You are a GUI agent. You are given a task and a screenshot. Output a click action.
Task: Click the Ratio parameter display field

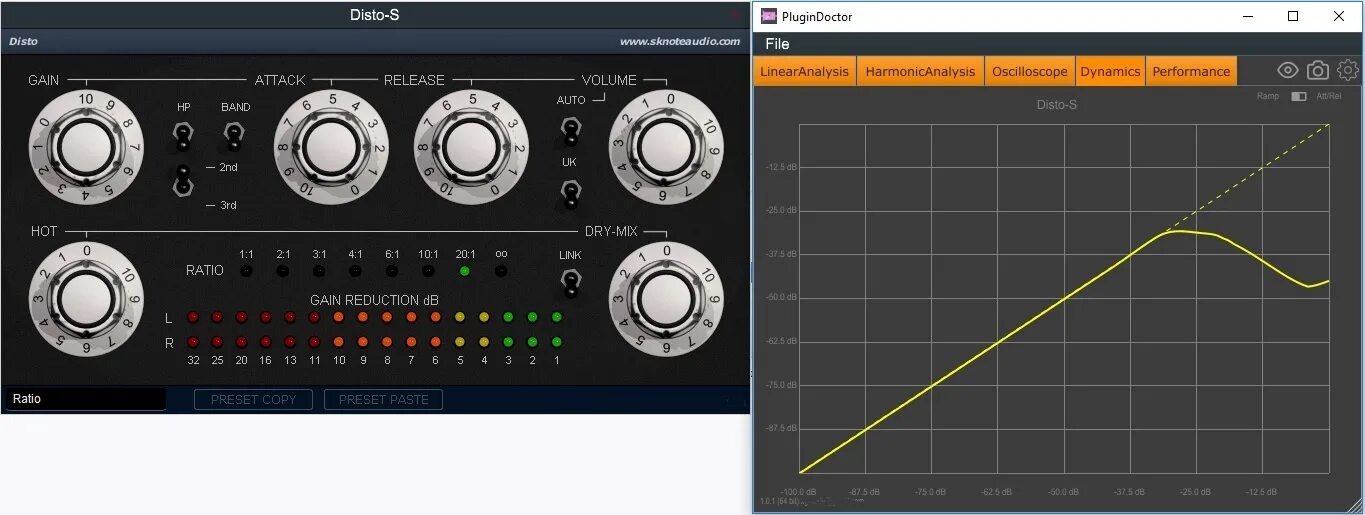click(85, 399)
